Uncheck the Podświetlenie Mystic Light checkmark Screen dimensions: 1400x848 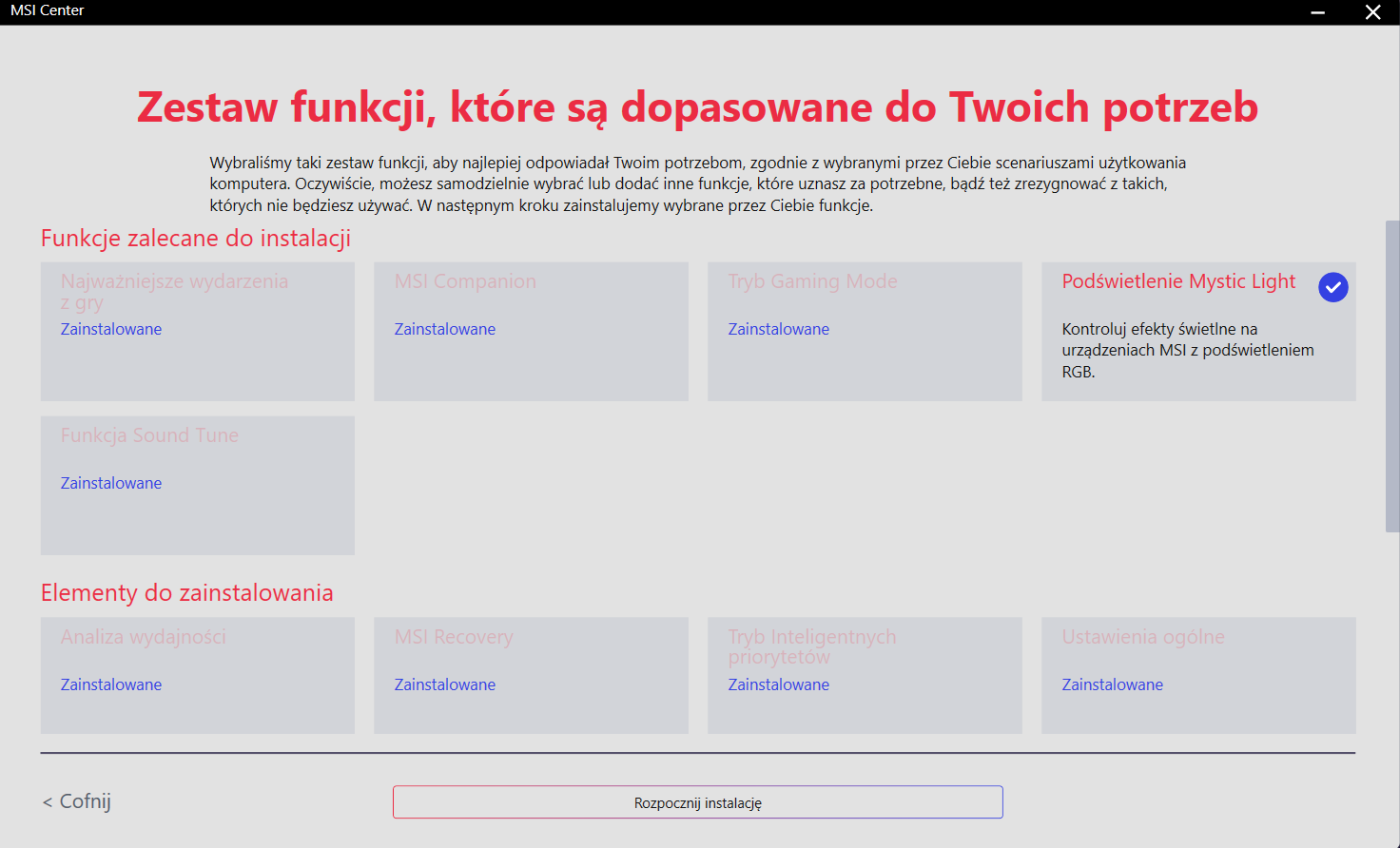(1332, 287)
